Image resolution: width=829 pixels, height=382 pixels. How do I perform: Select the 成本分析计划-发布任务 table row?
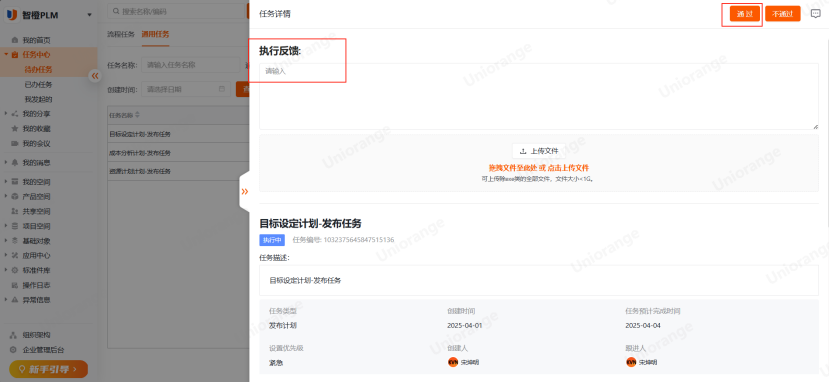tap(178, 153)
